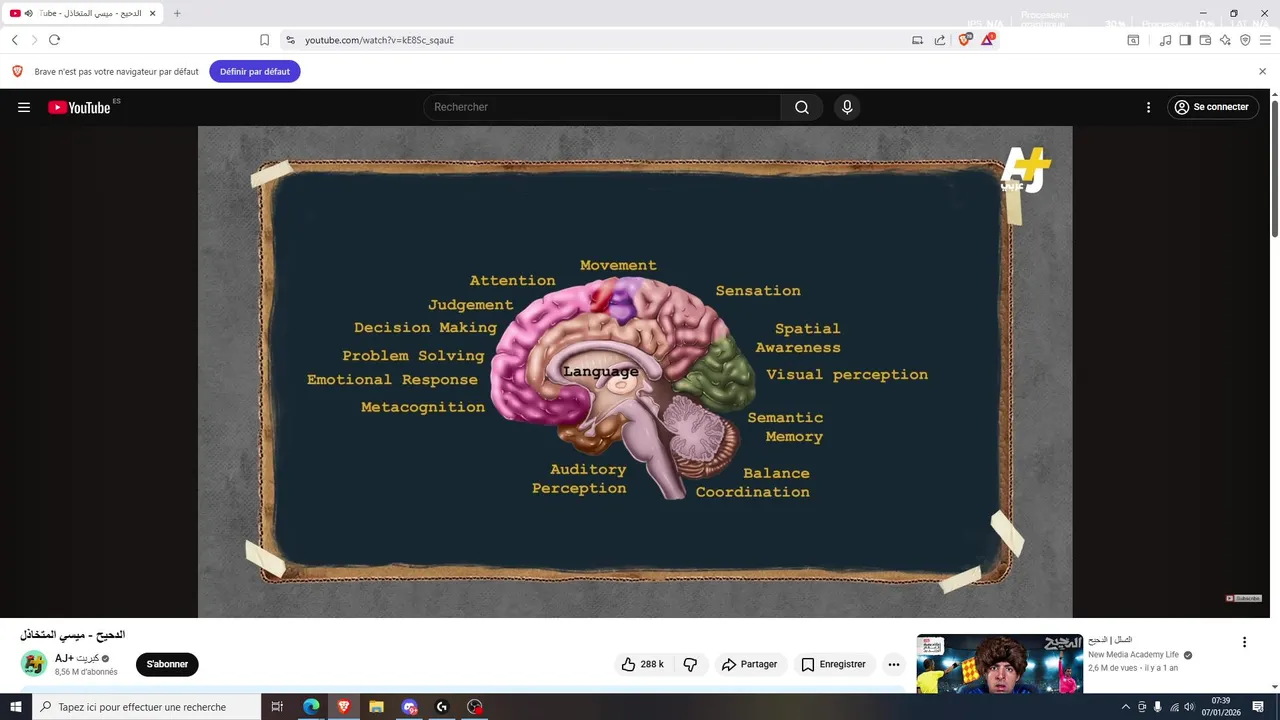This screenshot has width=1280, height=720.
Task: Subscribe using S'abonner button
Action: 167,664
